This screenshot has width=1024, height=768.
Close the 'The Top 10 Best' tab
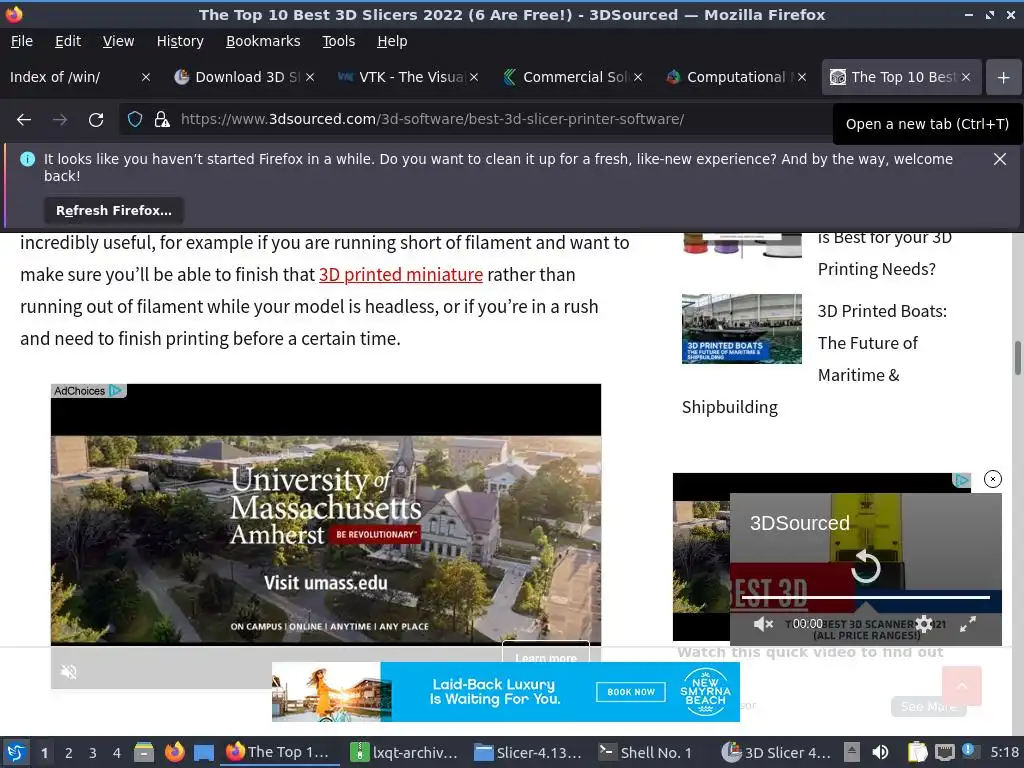966,77
